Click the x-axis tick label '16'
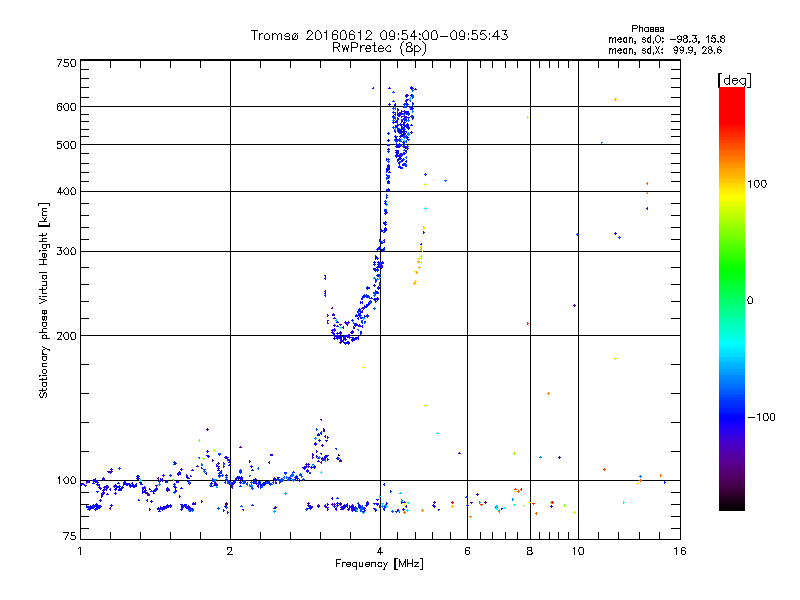The image size is (800, 600). [680, 551]
